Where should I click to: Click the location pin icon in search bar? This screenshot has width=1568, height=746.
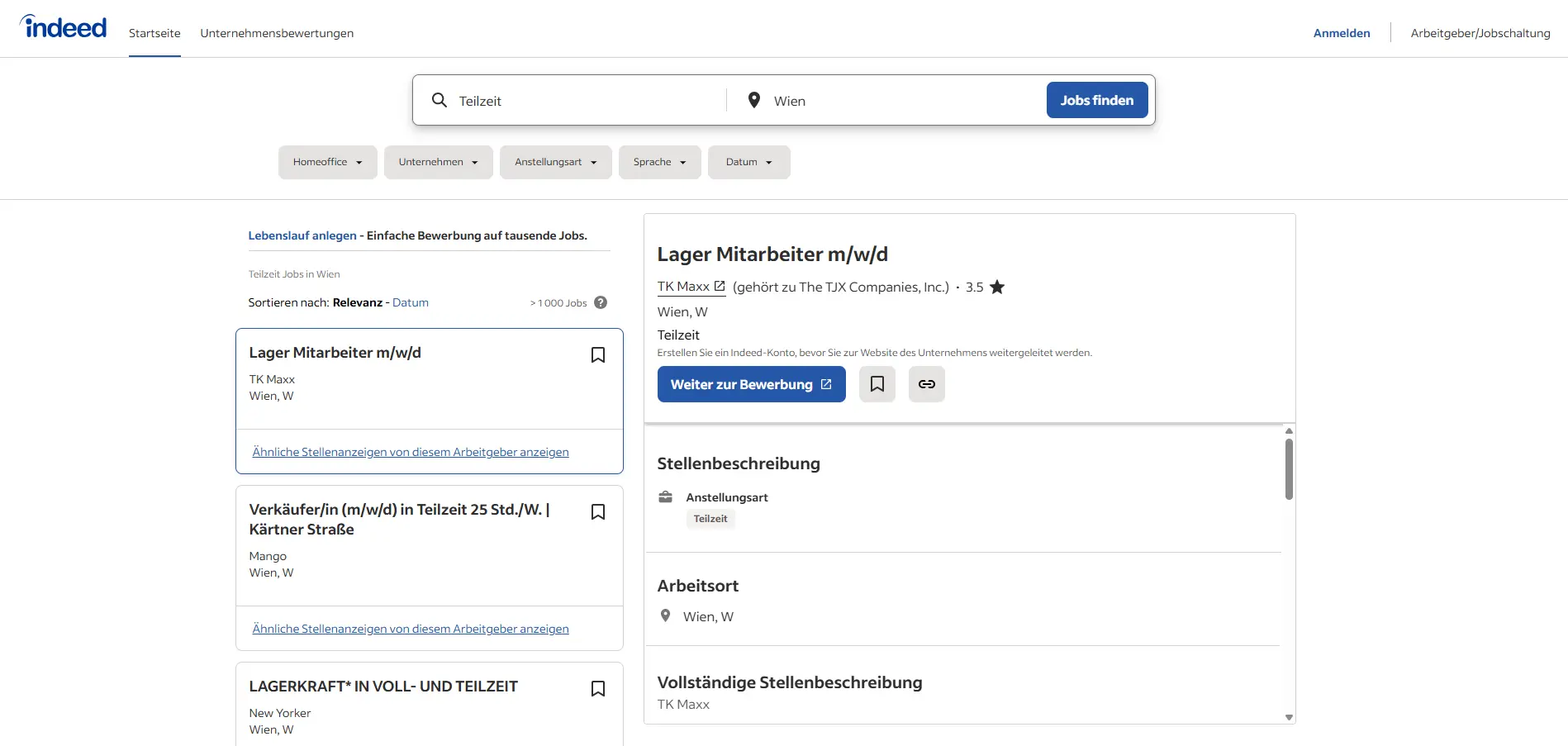754,100
